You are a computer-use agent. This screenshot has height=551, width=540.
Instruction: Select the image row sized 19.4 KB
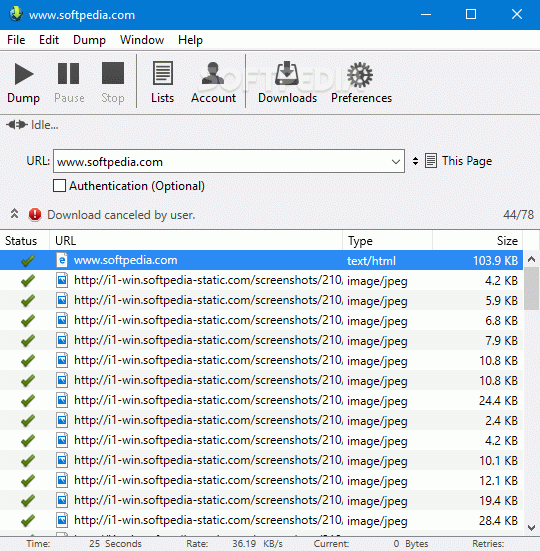pos(261,501)
